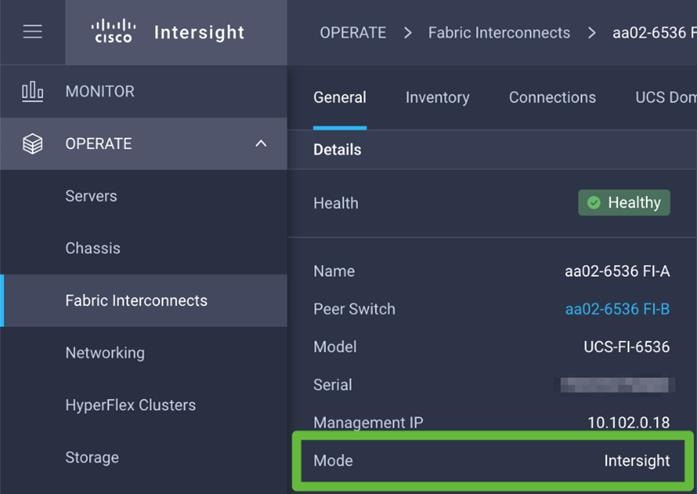This screenshot has width=697, height=494.
Task: Click the aa02-6536 breadcrumb entry
Action: click(x=654, y=32)
